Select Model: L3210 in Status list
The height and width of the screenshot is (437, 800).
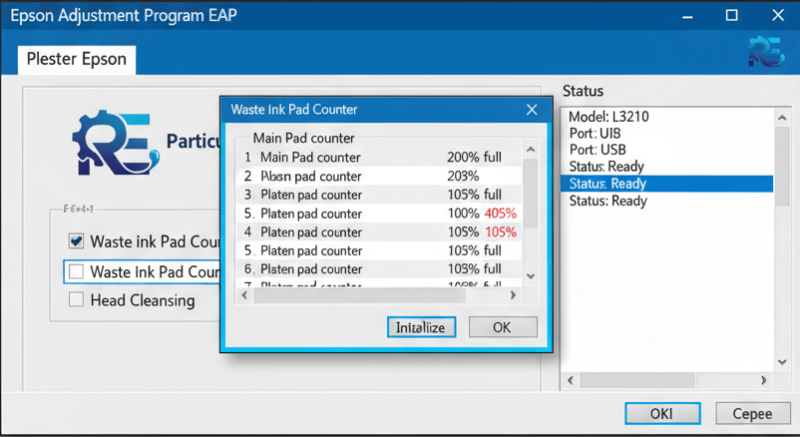tap(666, 117)
